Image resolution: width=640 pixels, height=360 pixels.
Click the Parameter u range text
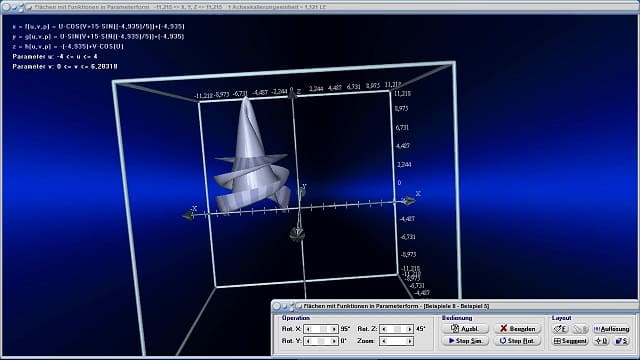tap(55, 56)
